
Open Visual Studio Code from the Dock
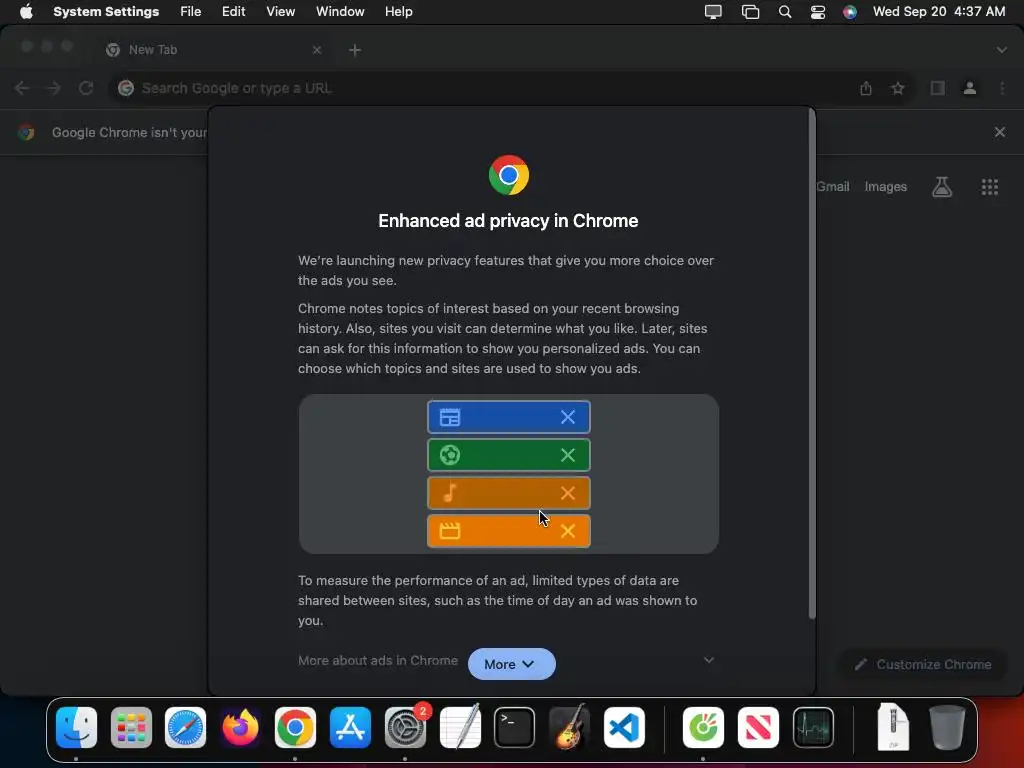624,727
